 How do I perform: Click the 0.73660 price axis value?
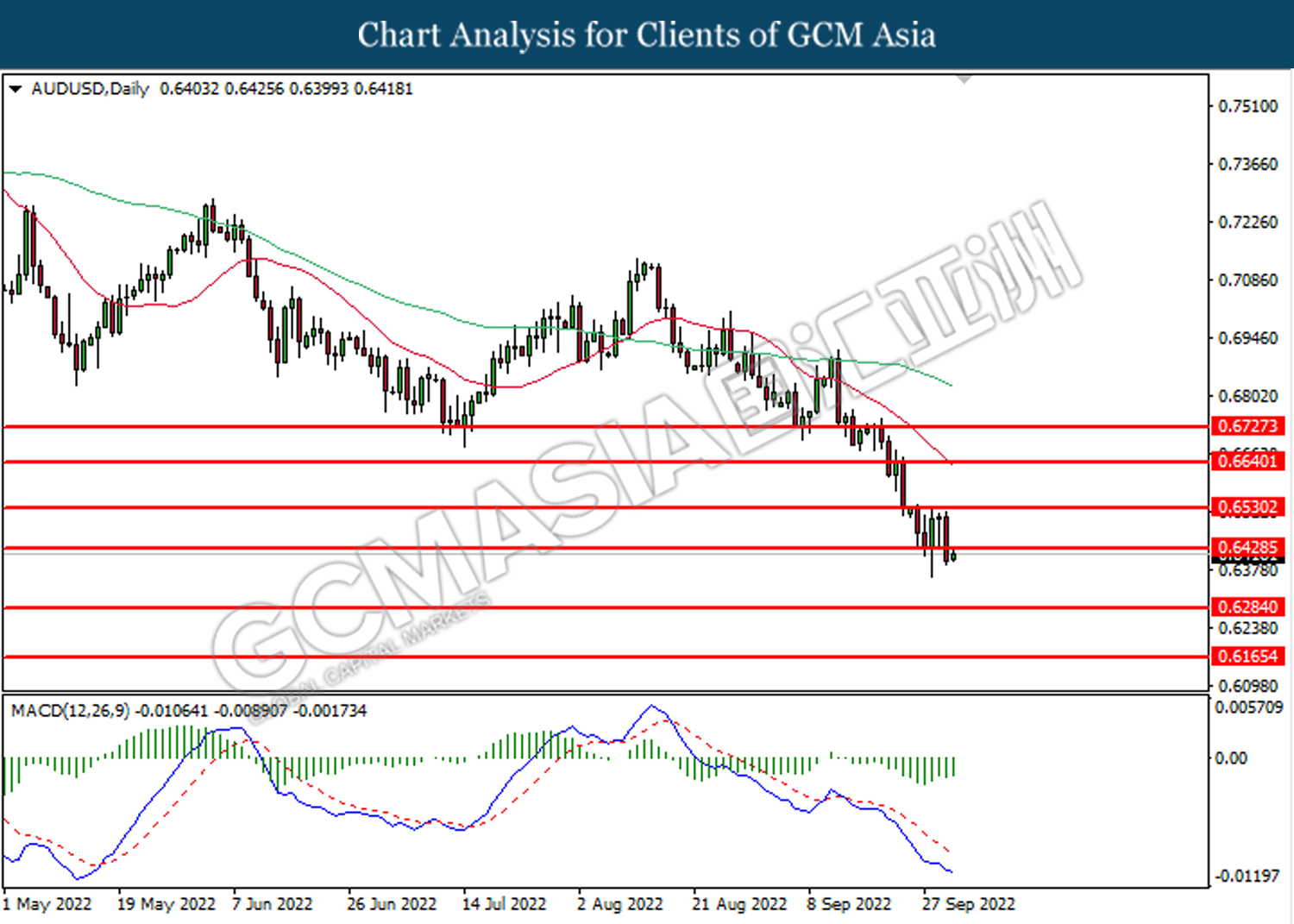tap(1247, 164)
